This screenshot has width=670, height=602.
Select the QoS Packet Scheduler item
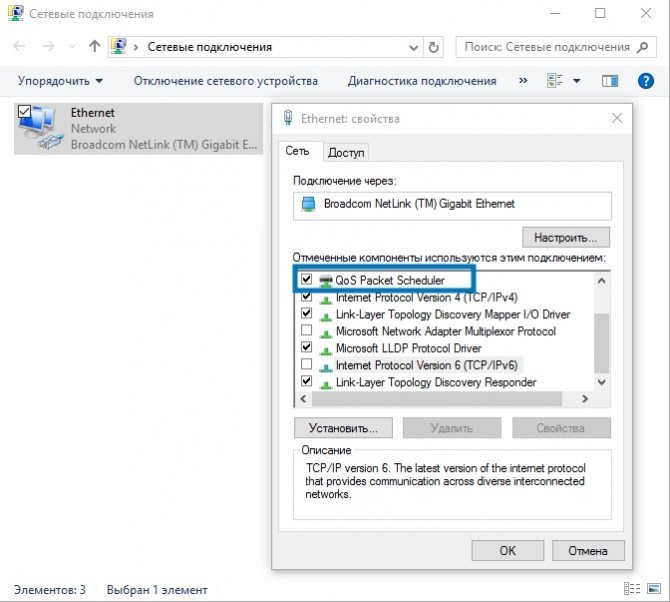pyautogui.click(x=390, y=280)
